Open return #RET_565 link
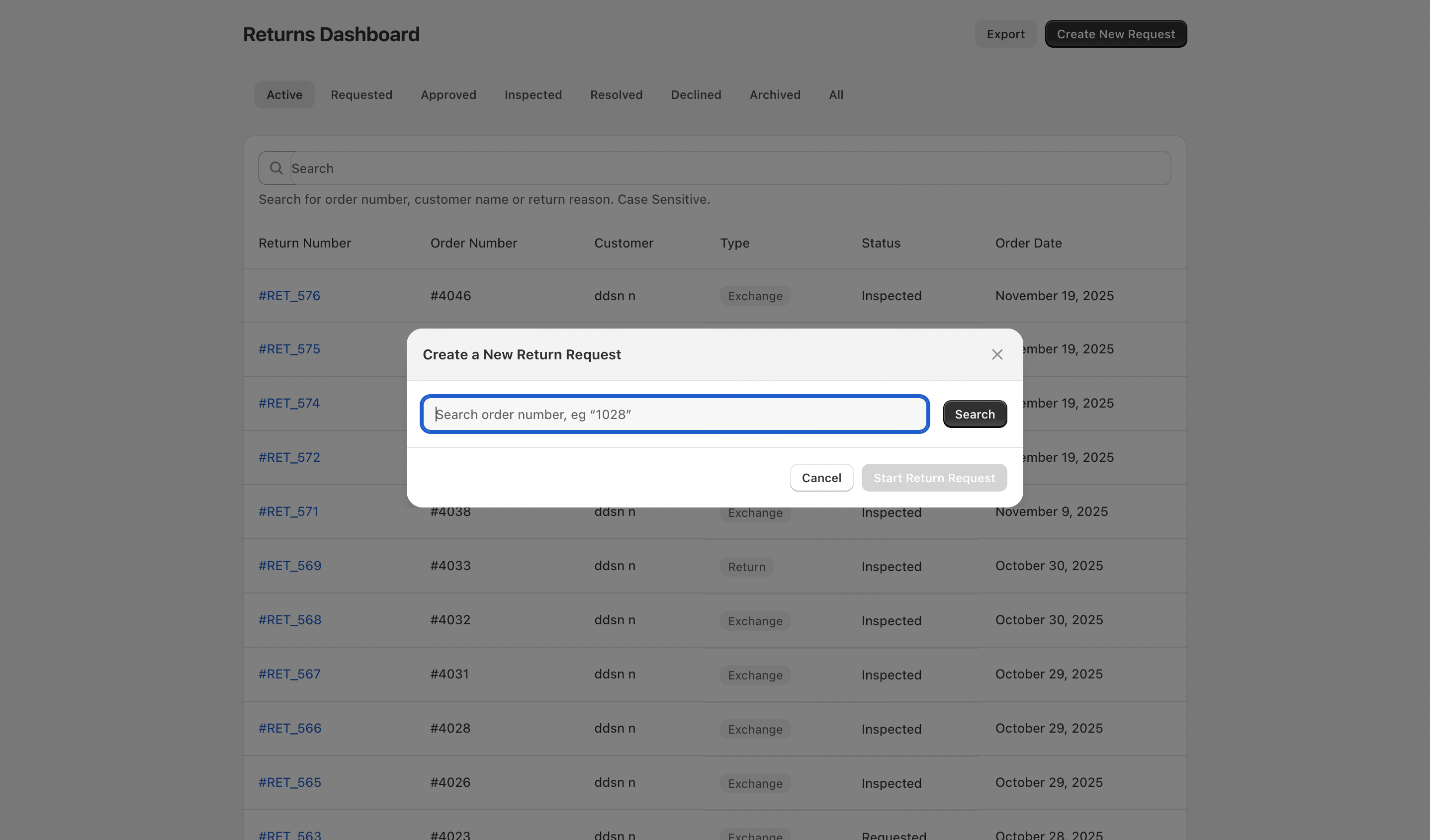 coord(290,782)
